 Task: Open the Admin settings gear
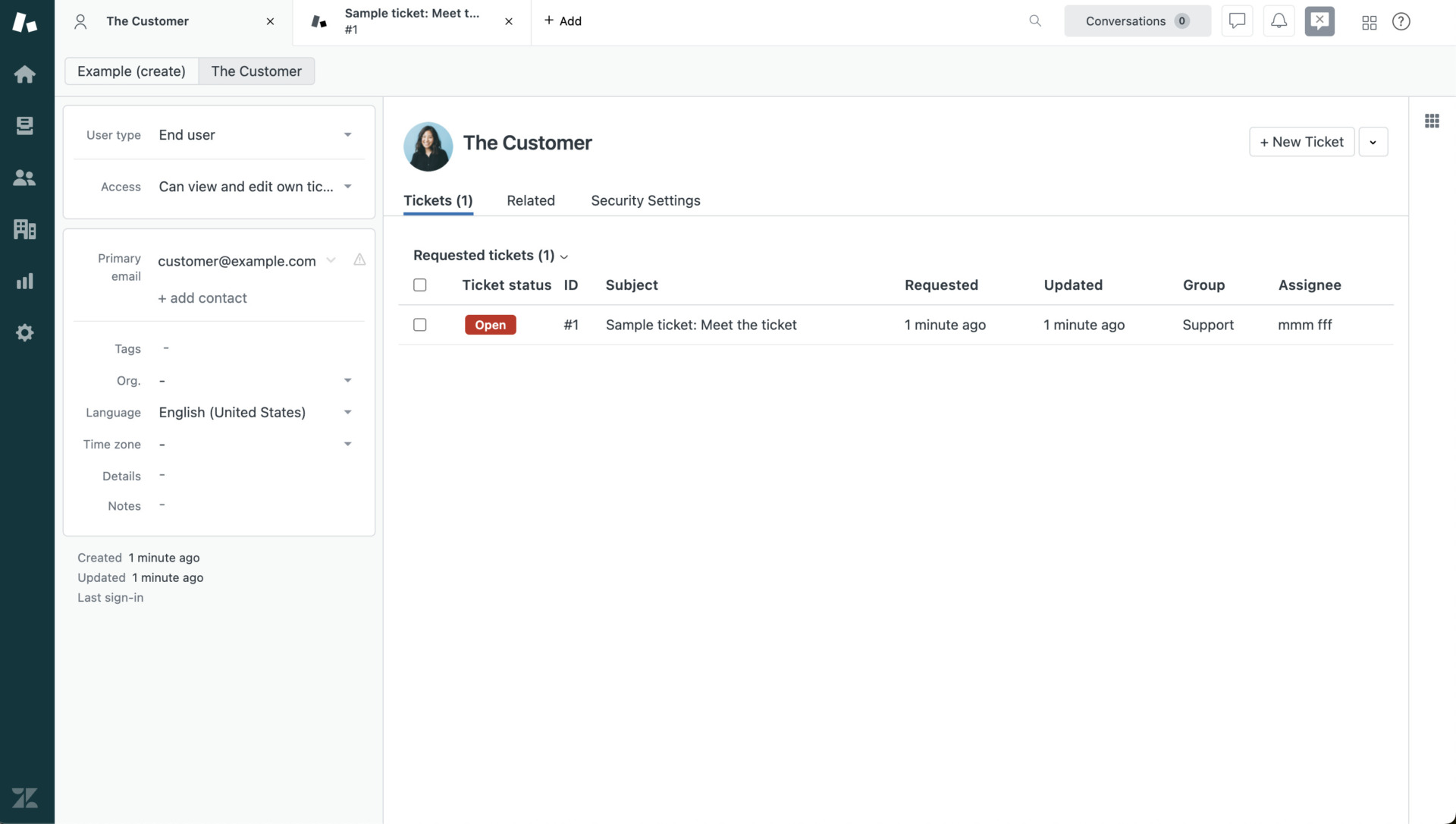pos(25,332)
